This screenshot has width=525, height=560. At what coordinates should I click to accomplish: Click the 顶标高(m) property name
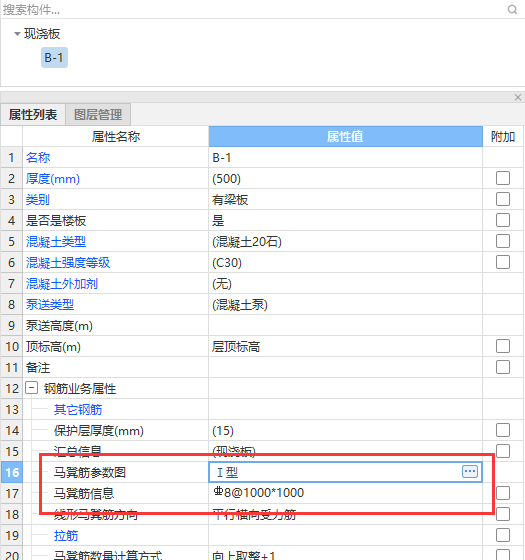(x=53, y=346)
